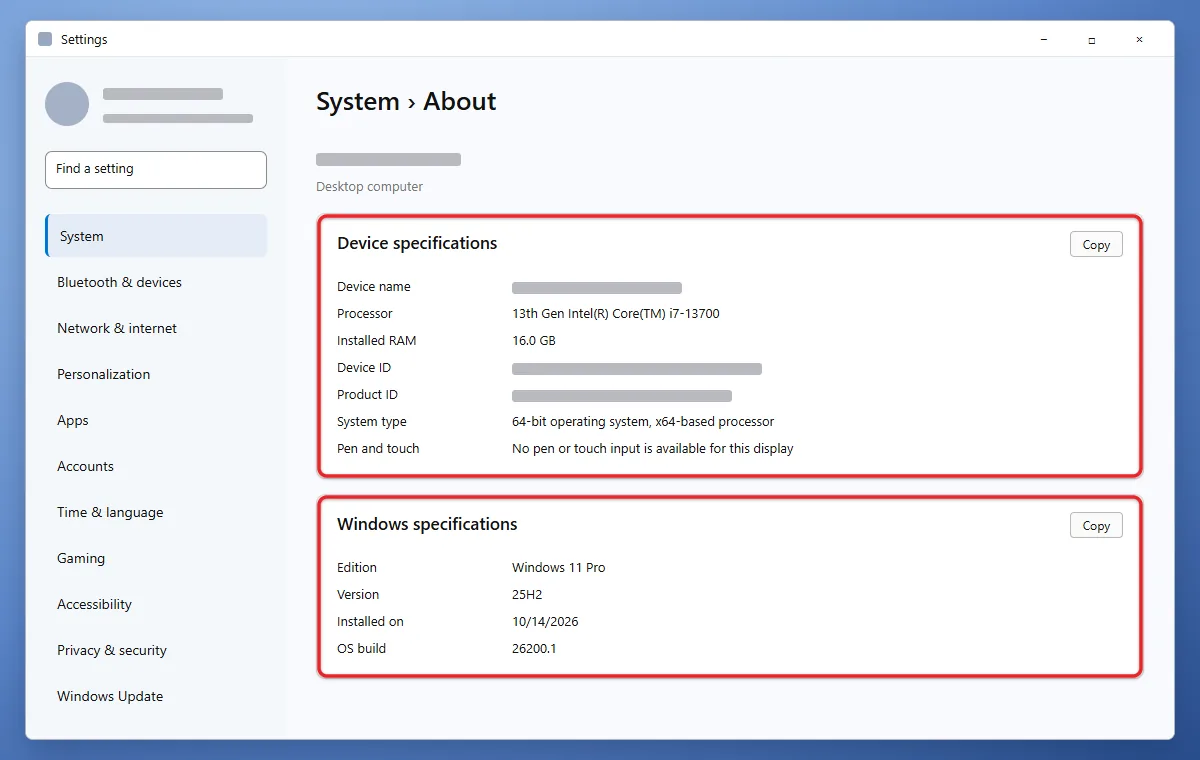Click the 64-bit operating system text
1200x760 pixels.
643,421
